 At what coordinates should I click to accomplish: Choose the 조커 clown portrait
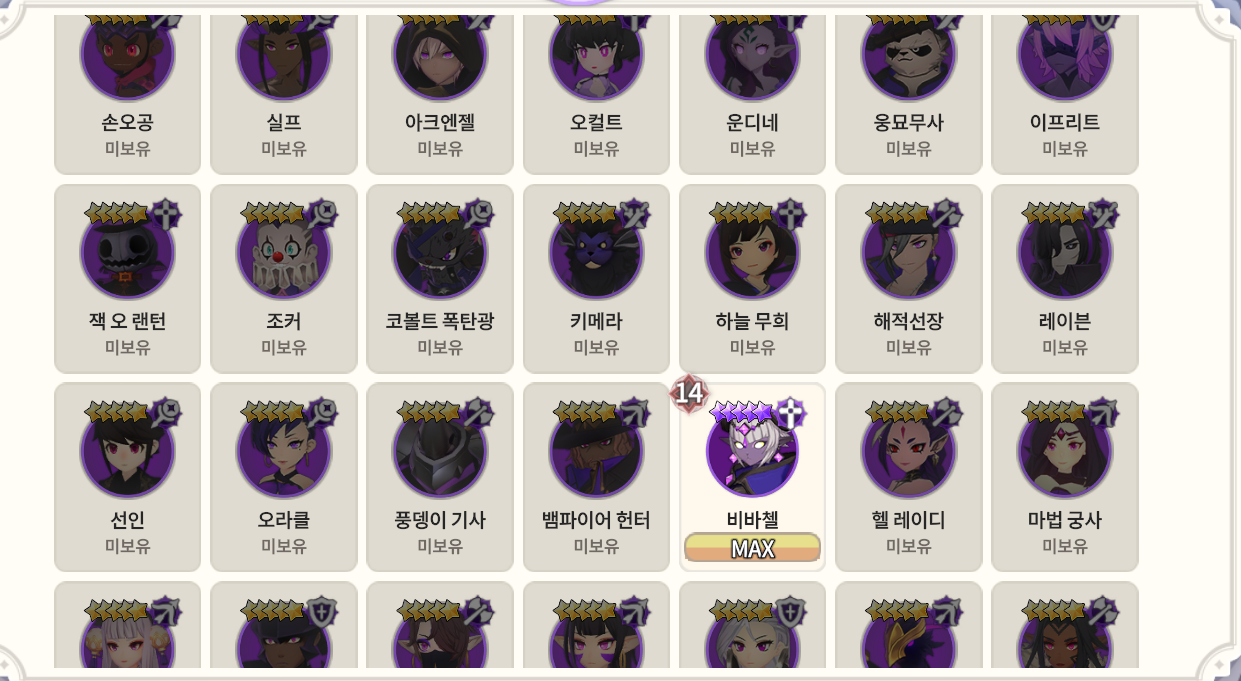pos(283,252)
